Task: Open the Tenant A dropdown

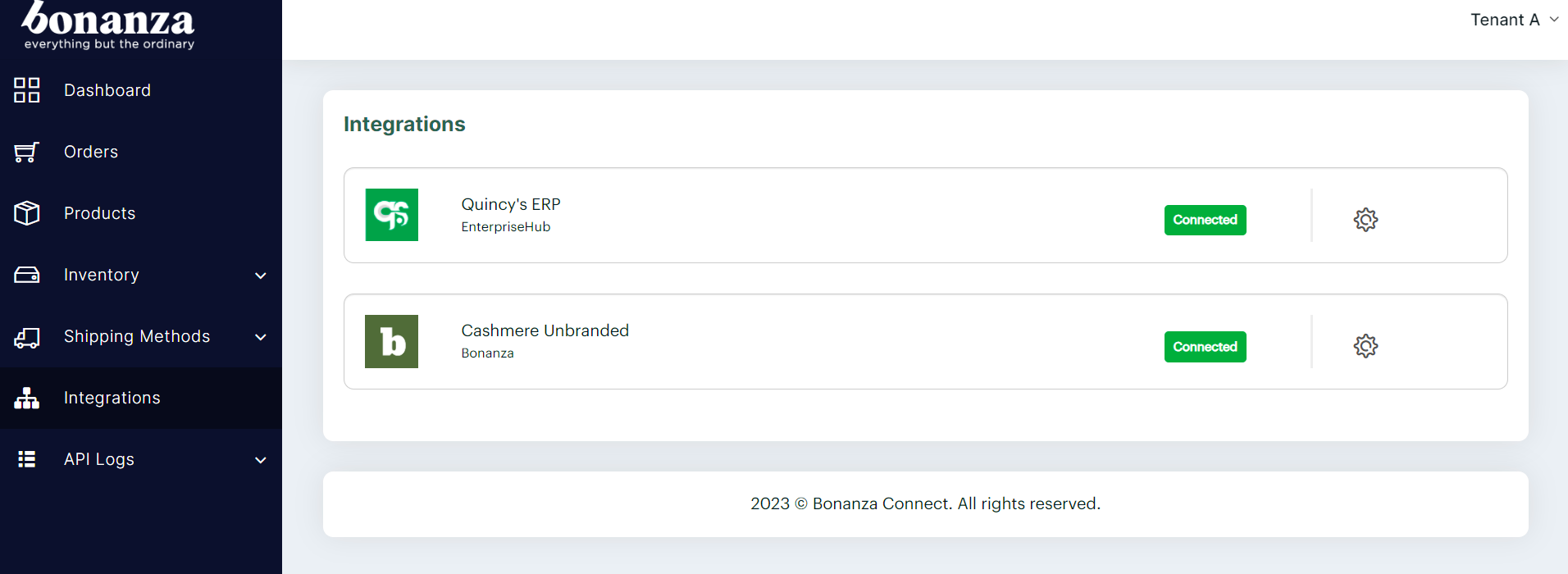Action: pyautogui.click(x=1514, y=19)
